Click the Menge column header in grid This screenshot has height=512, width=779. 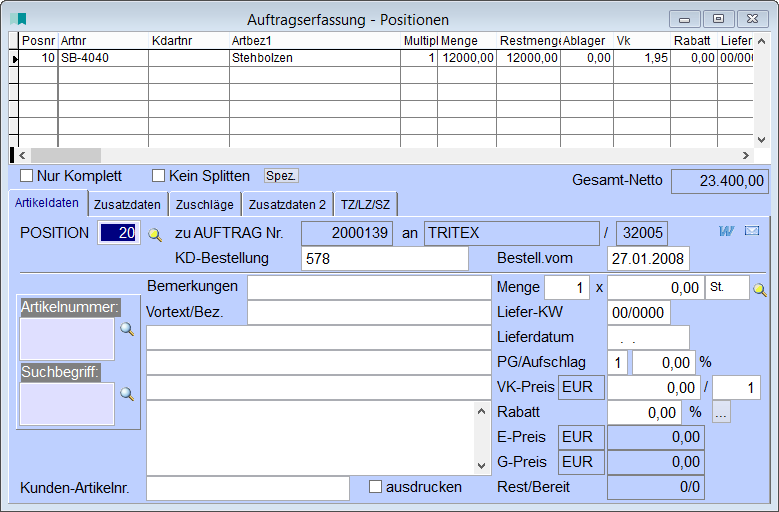click(467, 41)
